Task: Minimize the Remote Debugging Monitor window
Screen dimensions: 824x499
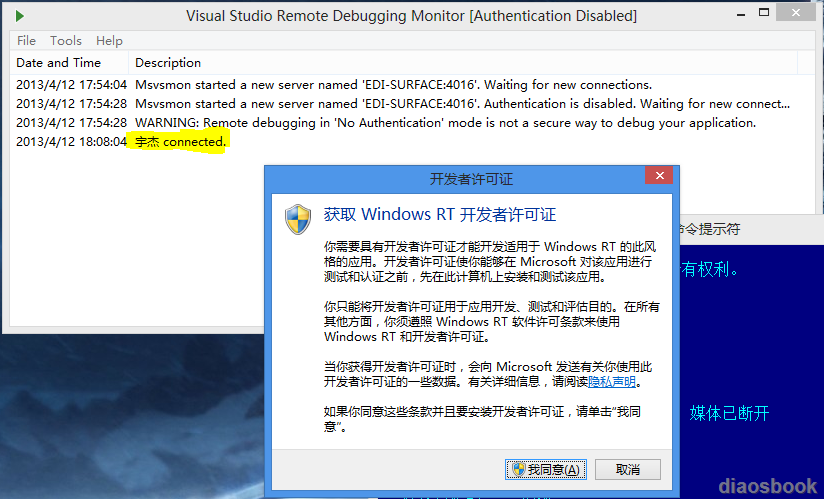Action: click(741, 15)
